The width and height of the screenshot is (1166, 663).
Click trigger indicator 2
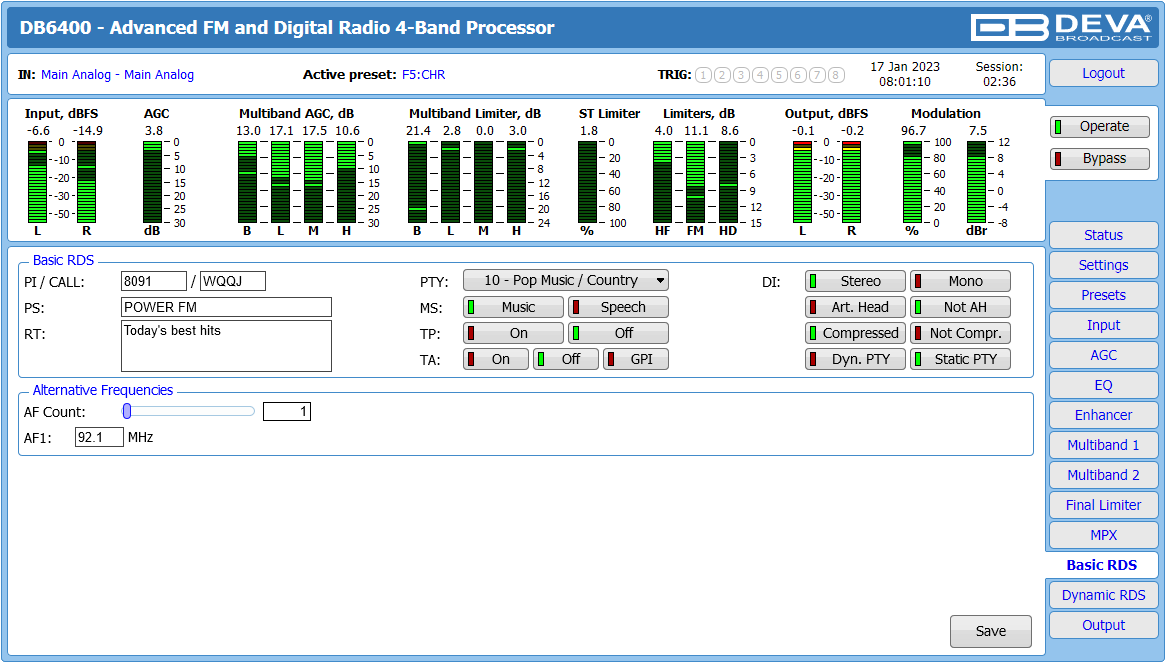point(722,75)
